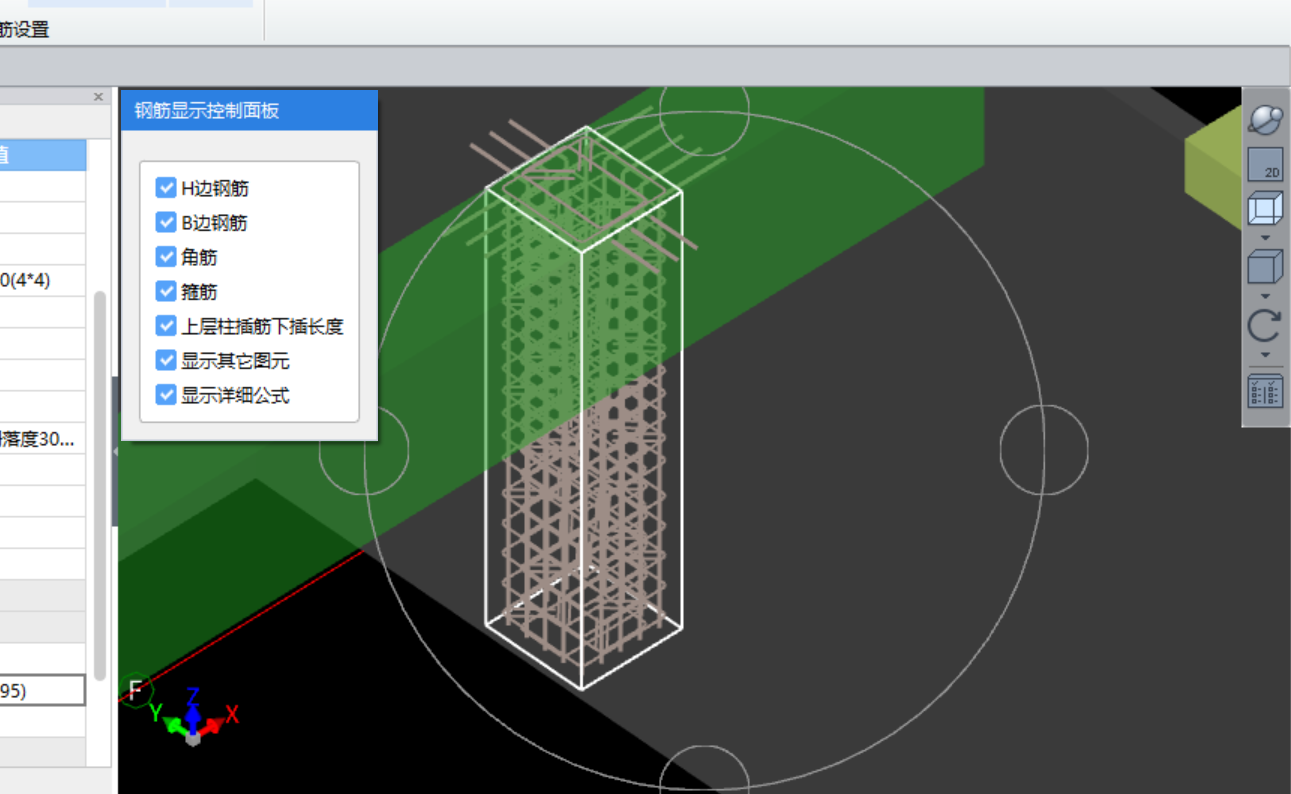Uncheck the B边钢筋 checkbox
The image size is (1291, 794).
click(x=166, y=222)
